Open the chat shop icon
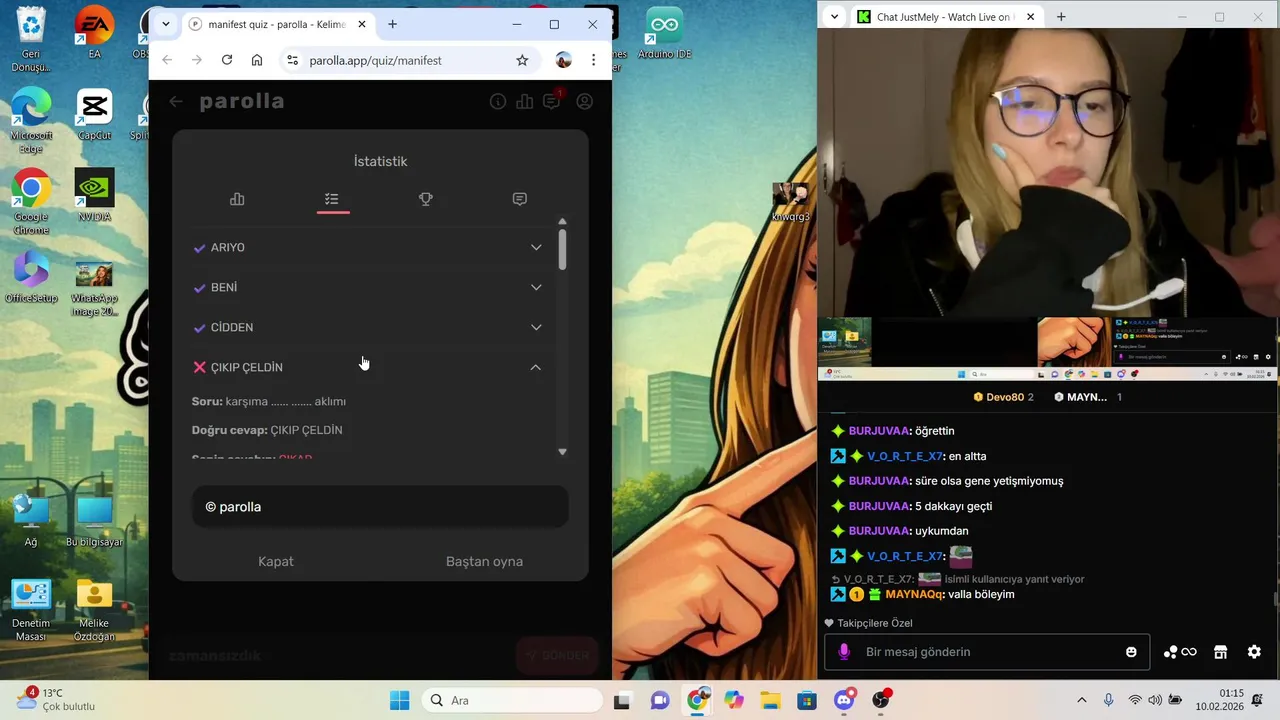Viewport: 1280px width, 720px height. (x=1220, y=652)
